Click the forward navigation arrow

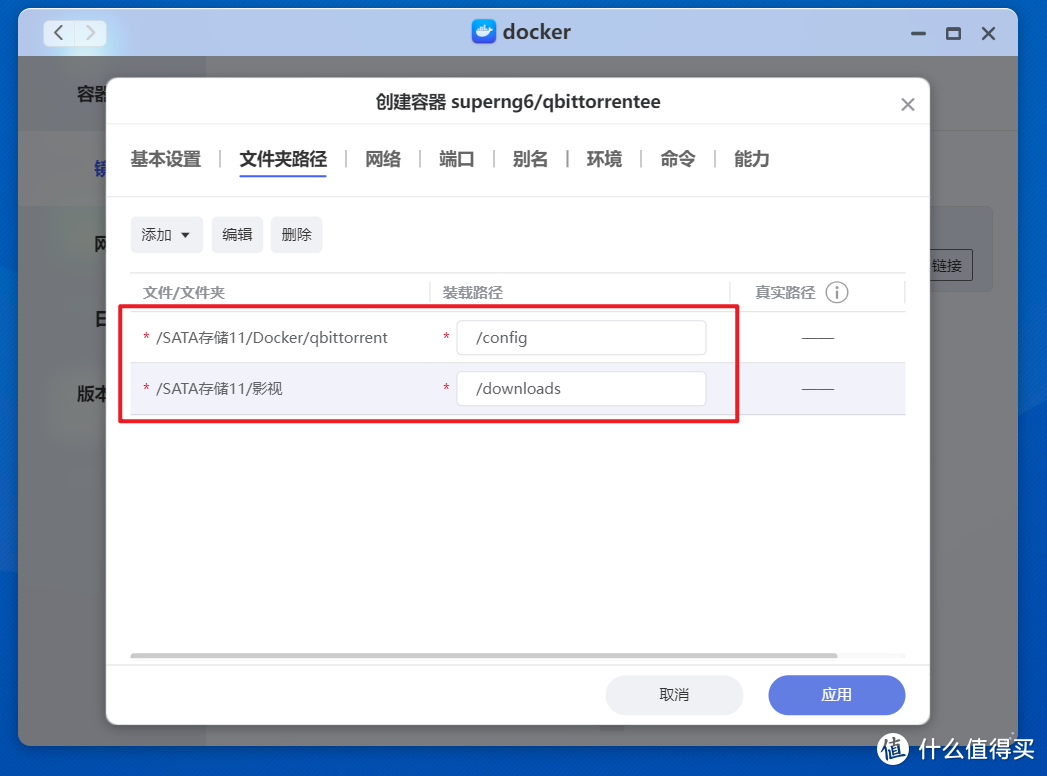tap(91, 33)
